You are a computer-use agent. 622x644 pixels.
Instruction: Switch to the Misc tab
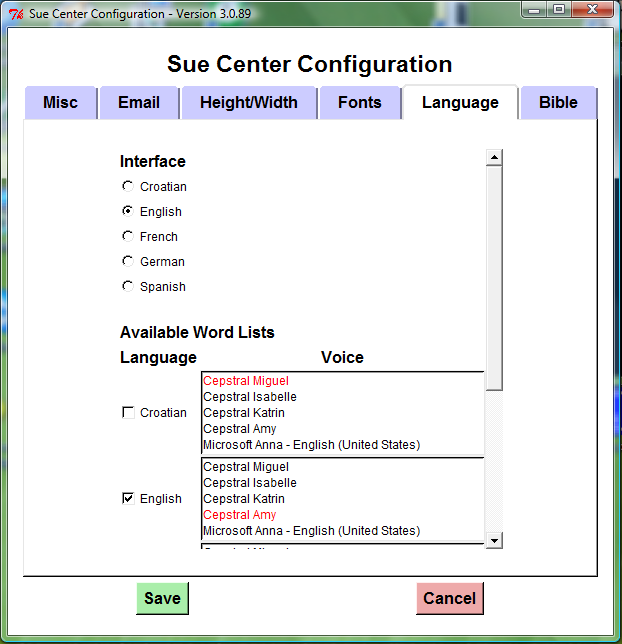pos(61,103)
